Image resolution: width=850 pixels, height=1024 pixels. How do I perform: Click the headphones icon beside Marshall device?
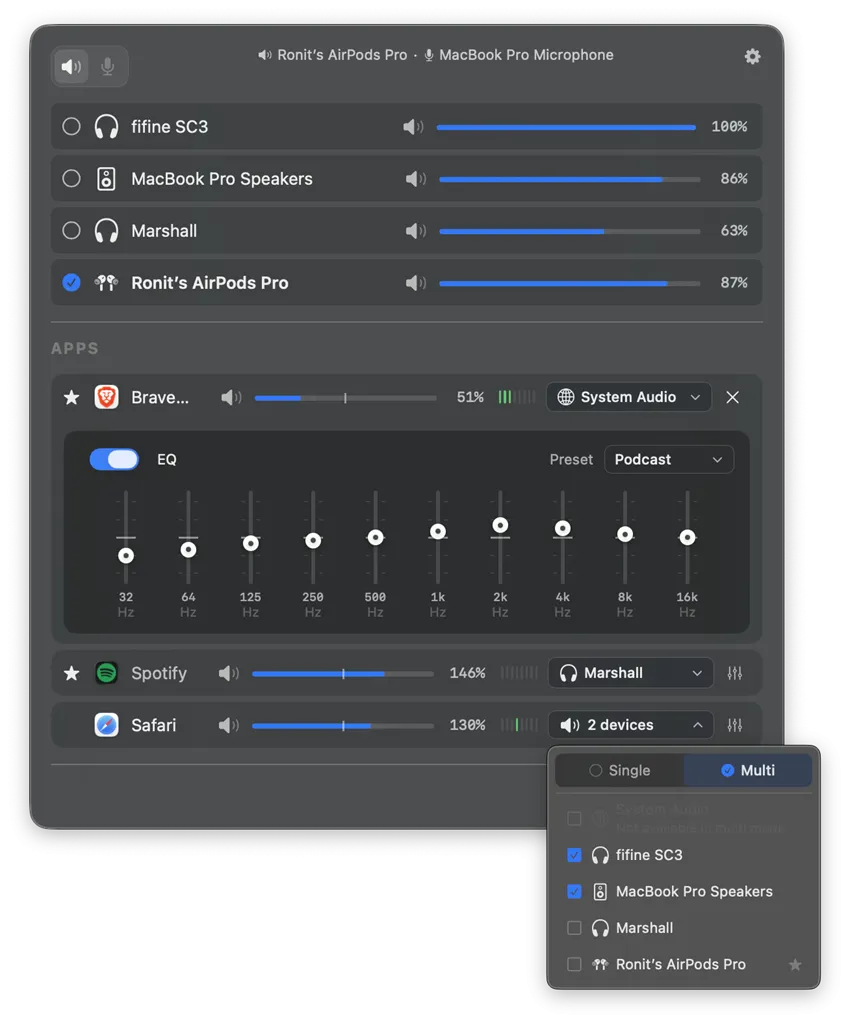[x=106, y=230]
